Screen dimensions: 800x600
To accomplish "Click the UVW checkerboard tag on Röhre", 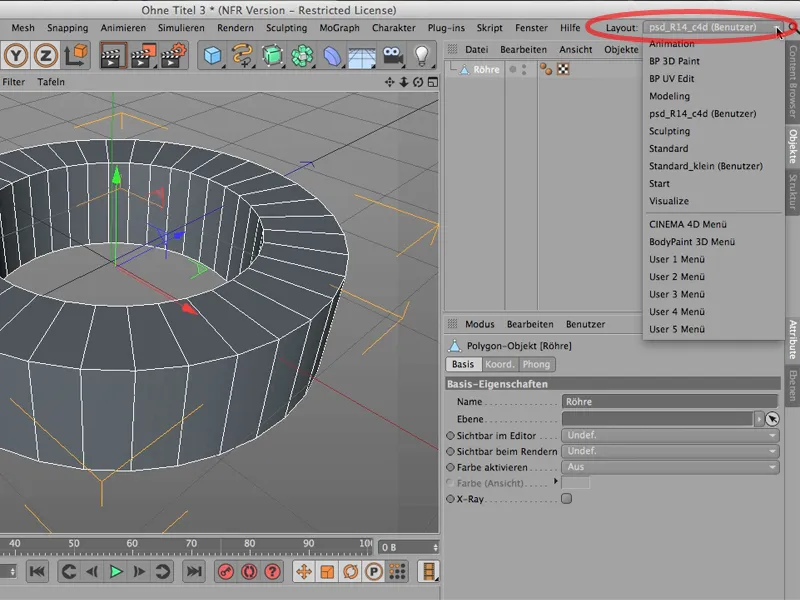I will (x=563, y=69).
